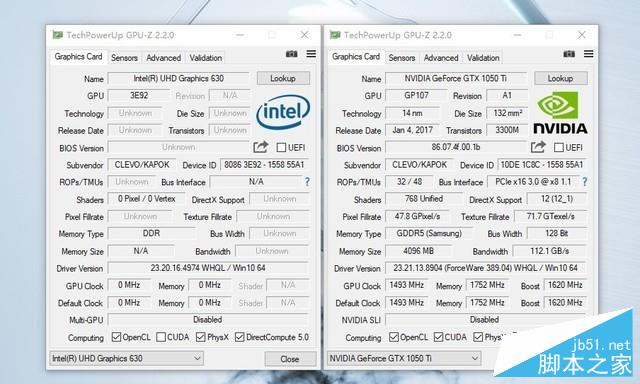Click ROPs/TMUs field 32 / 48
The height and width of the screenshot is (384, 640).
click(409, 182)
